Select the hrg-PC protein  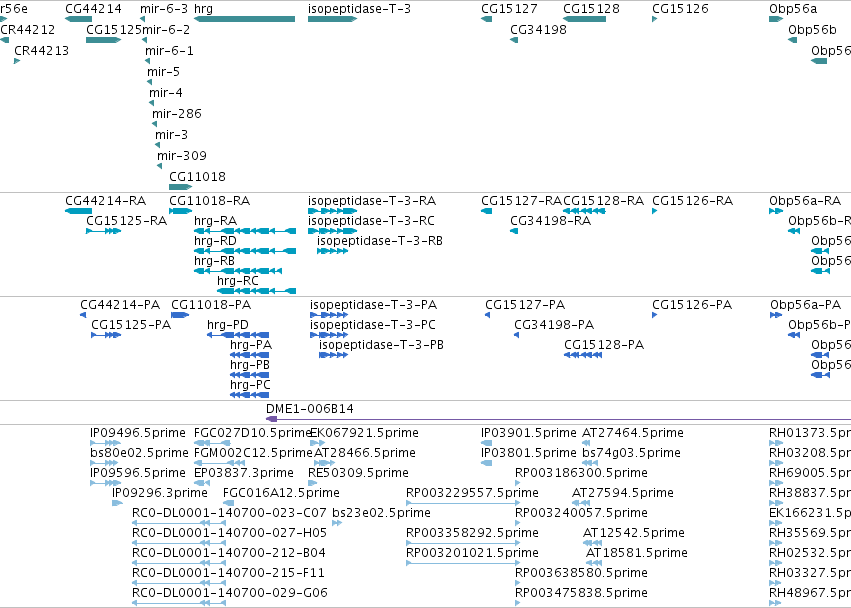(x=250, y=395)
